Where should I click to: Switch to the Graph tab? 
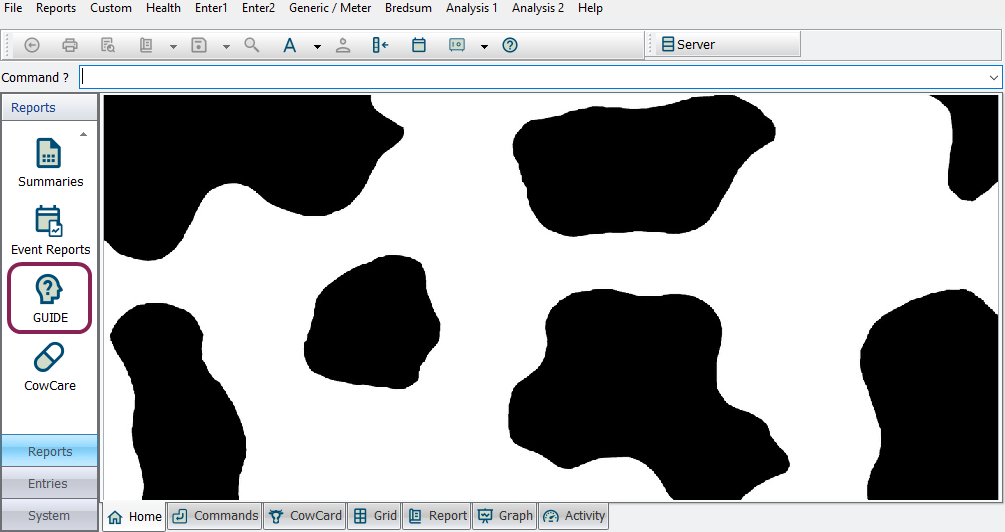(x=505, y=516)
